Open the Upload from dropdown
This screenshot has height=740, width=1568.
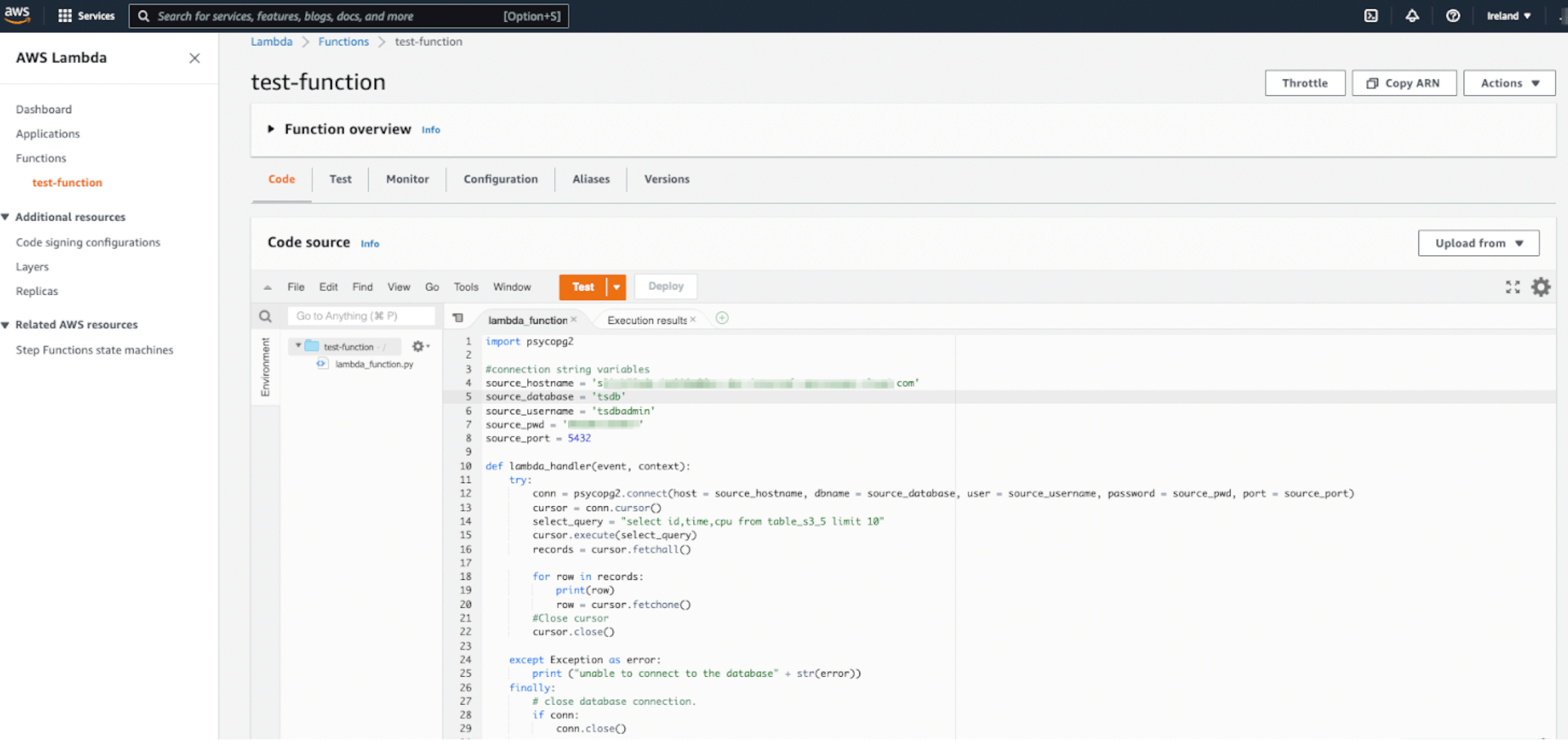(1478, 243)
